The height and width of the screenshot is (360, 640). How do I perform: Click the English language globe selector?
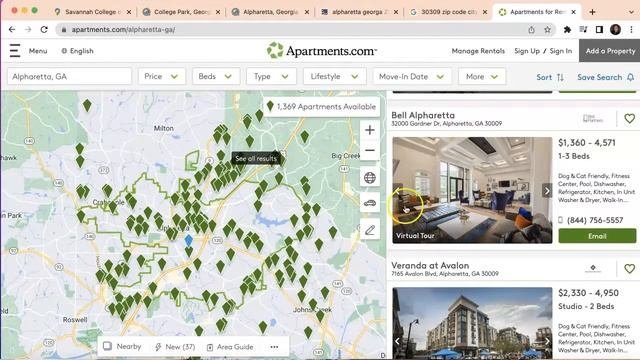coord(77,51)
